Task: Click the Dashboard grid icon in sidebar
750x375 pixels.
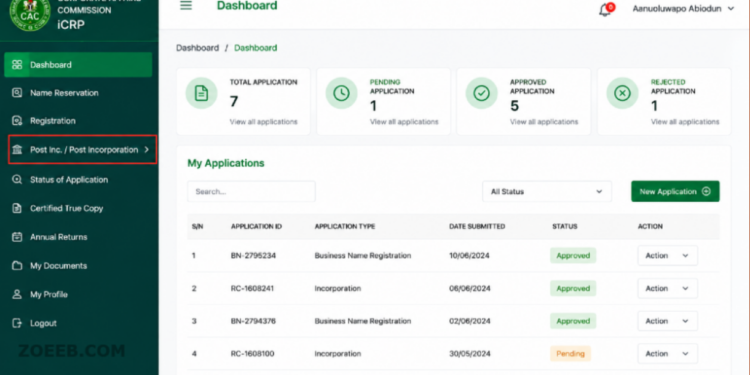Action: [17, 65]
